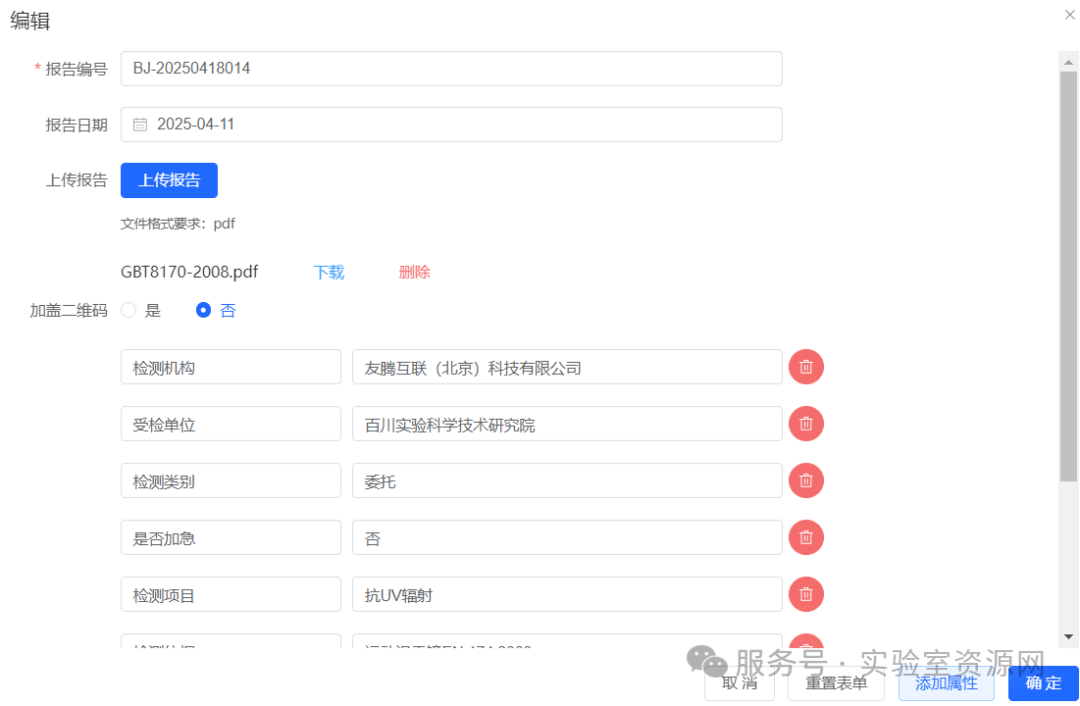1080x706 pixels.
Task: Delete the 检测类别 attribute row
Action: 806,480
